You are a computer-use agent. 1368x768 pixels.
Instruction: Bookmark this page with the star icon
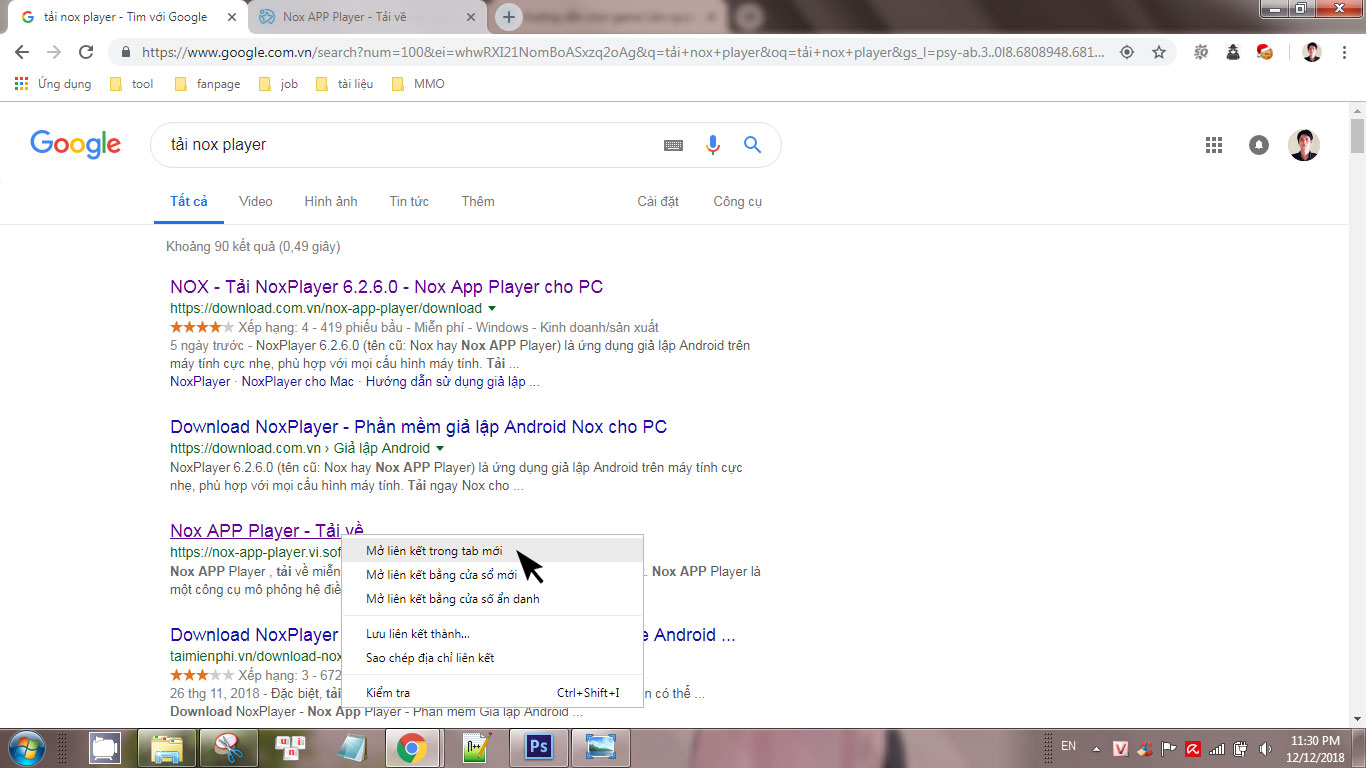click(1159, 52)
